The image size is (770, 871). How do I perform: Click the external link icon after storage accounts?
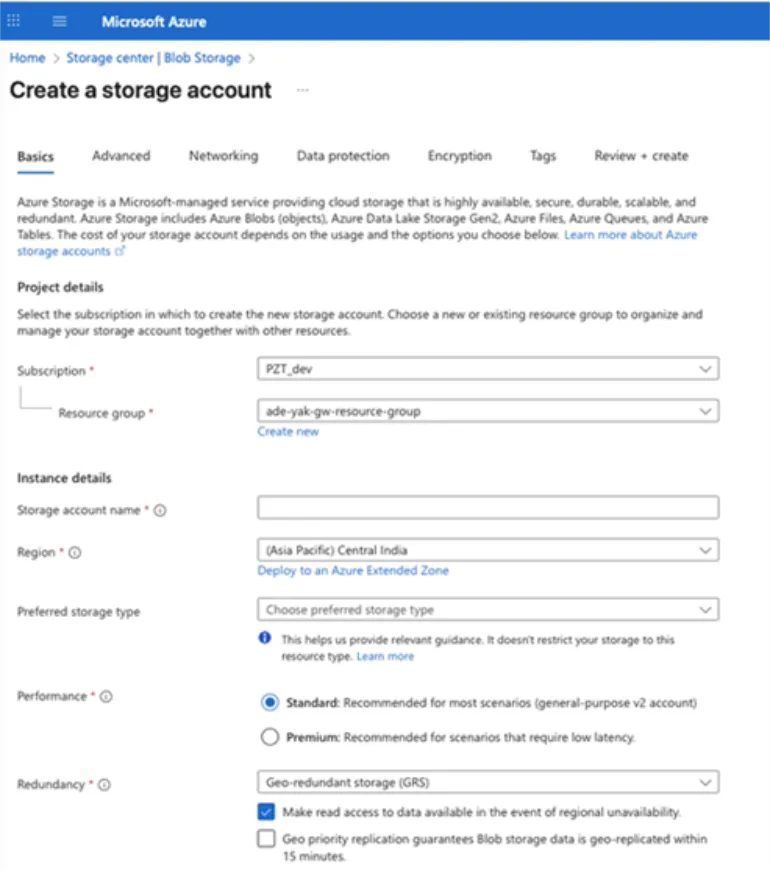coord(120,251)
